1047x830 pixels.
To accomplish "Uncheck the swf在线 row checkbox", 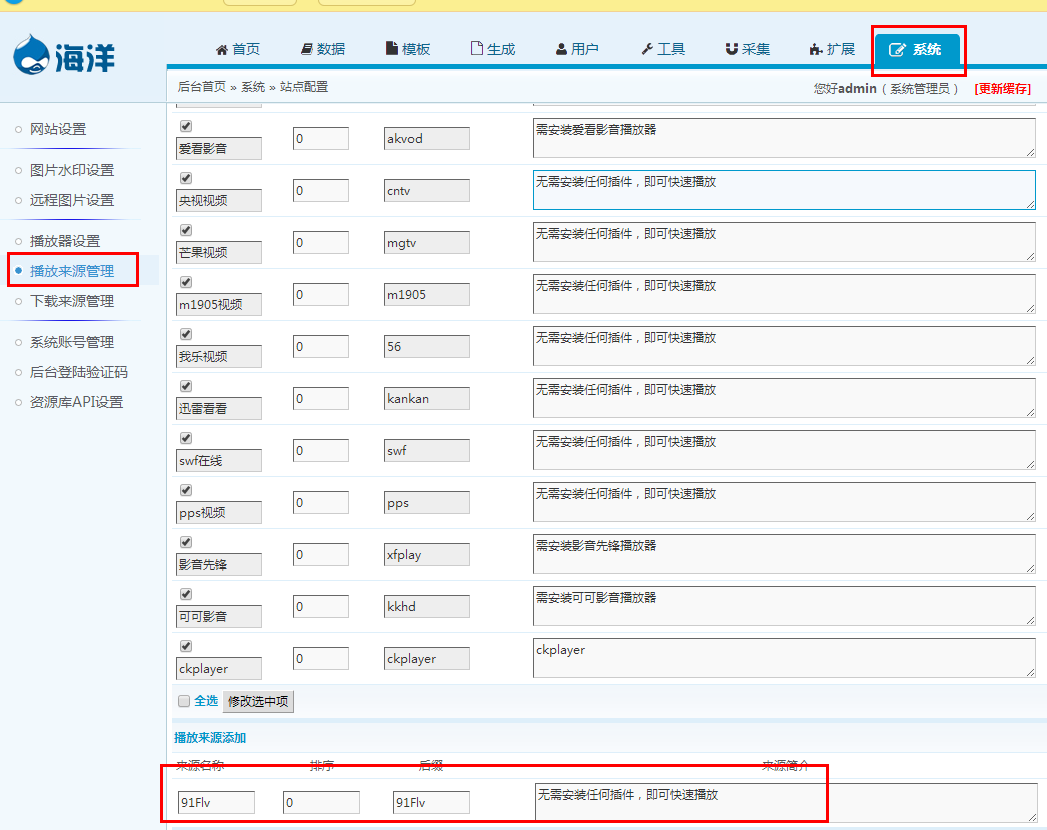I will point(186,439).
